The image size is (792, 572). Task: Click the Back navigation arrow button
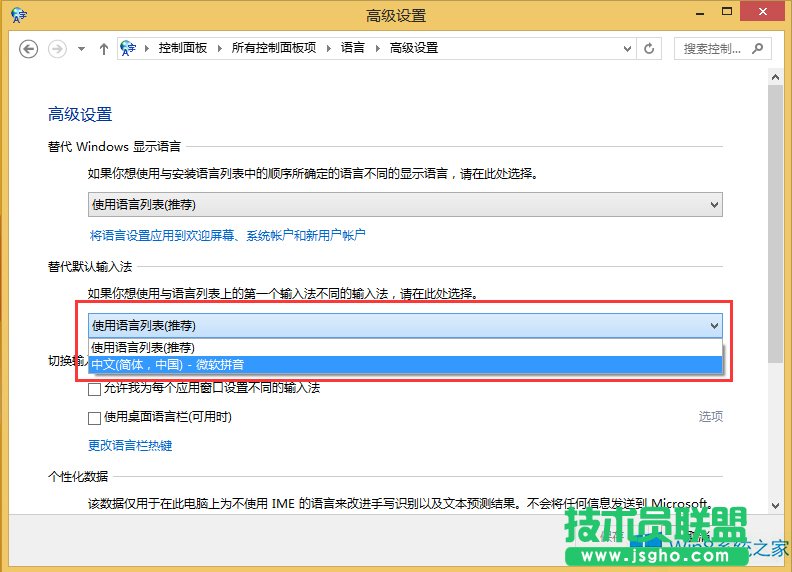28,48
